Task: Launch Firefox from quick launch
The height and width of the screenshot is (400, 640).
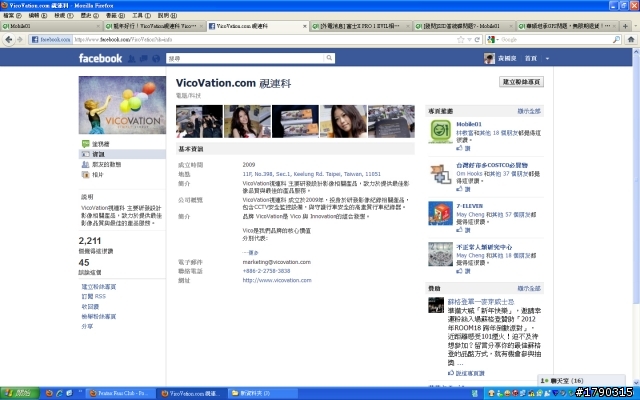Action: (x=49, y=393)
